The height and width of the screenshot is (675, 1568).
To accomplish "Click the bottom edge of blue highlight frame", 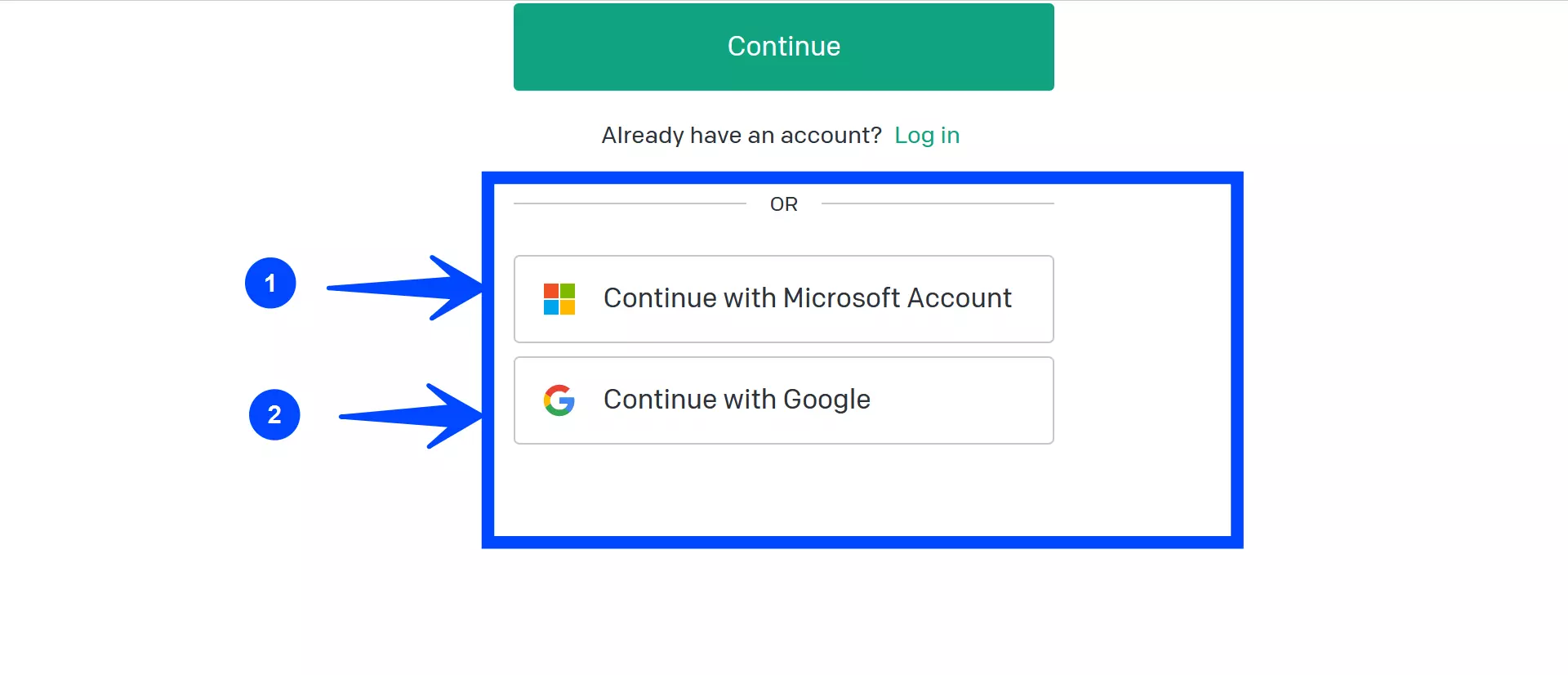I will [862, 542].
